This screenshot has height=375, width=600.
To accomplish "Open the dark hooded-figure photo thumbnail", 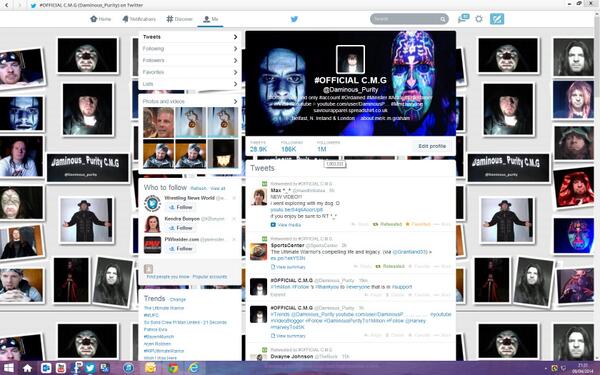I will tap(223, 154).
